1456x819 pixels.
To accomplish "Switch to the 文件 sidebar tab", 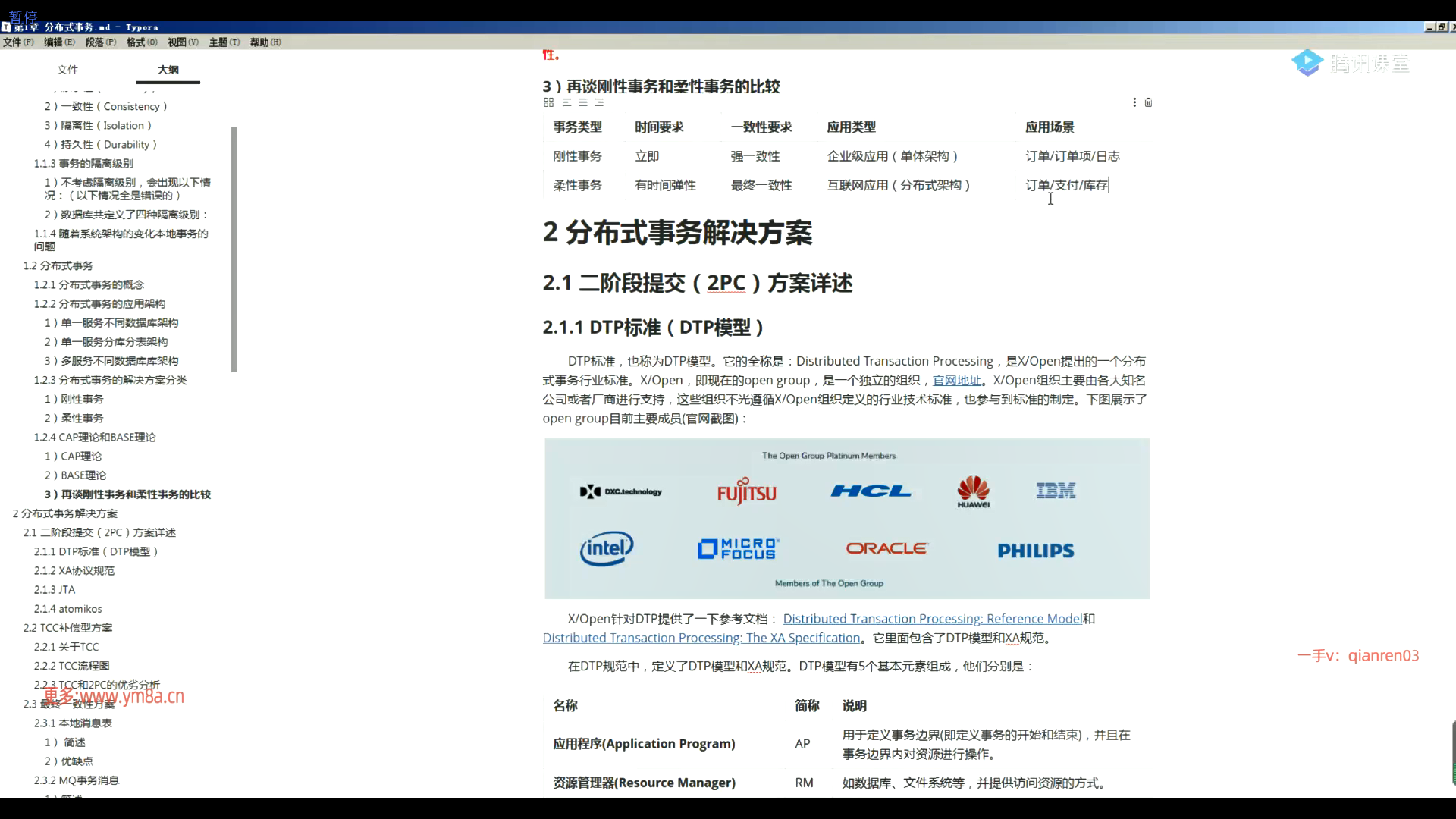I will 67,70.
